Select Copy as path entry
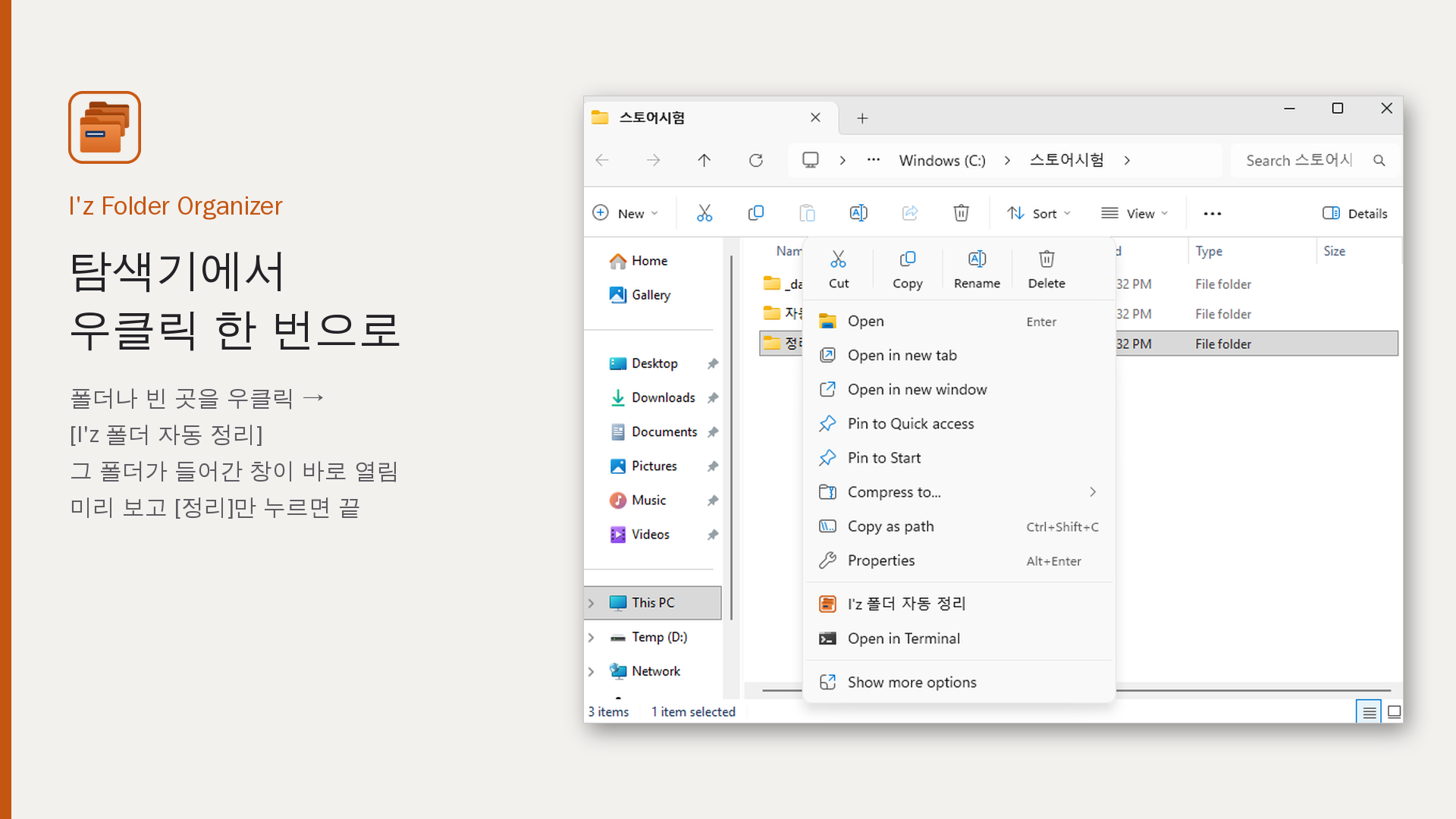Viewport: 1456px width, 819px height. point(959,526)
